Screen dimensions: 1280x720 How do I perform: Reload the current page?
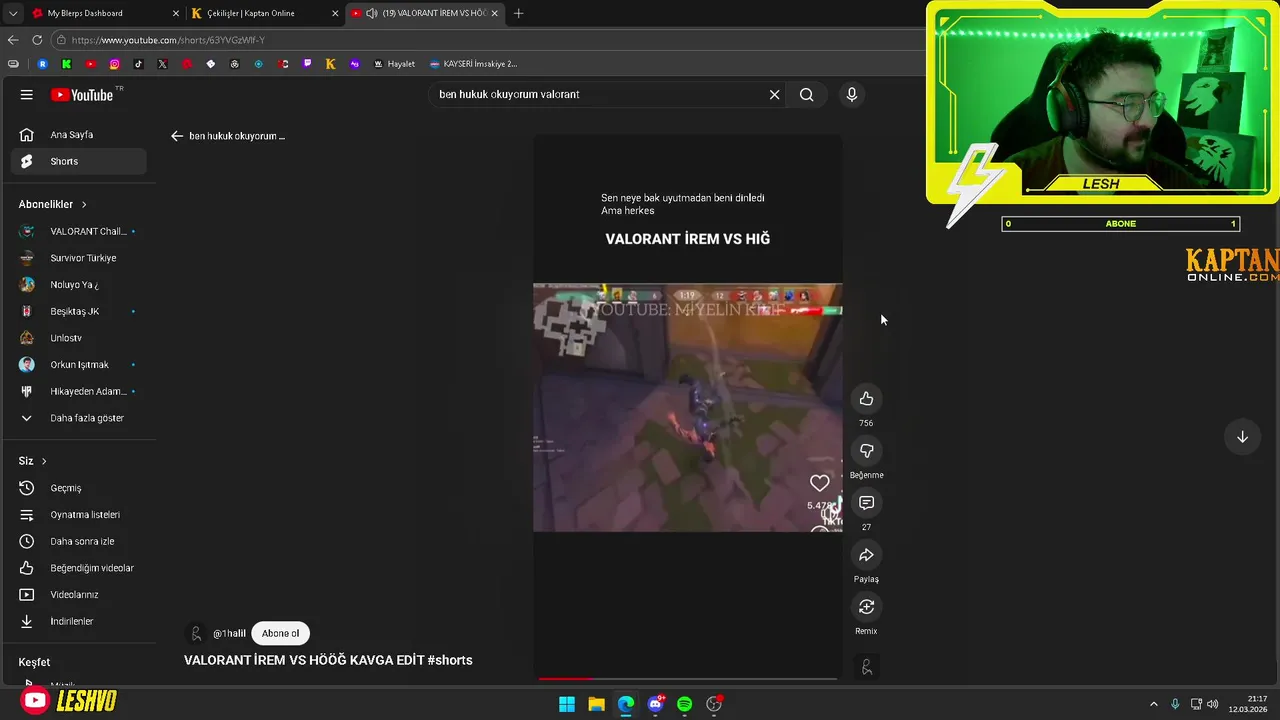pos(37,40)
